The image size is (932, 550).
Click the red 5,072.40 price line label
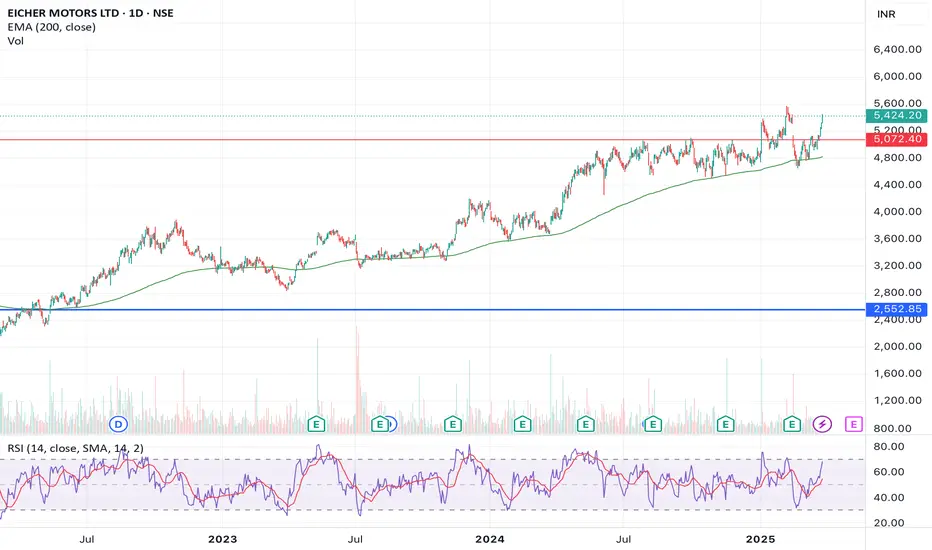click(x=897, y=139)
